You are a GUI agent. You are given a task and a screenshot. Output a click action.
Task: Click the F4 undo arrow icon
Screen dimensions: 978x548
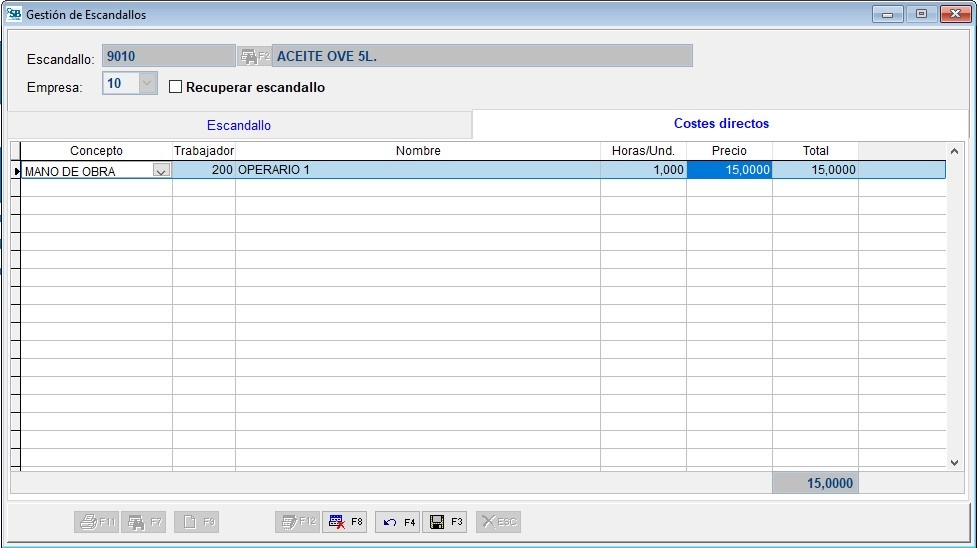[390, 522]
